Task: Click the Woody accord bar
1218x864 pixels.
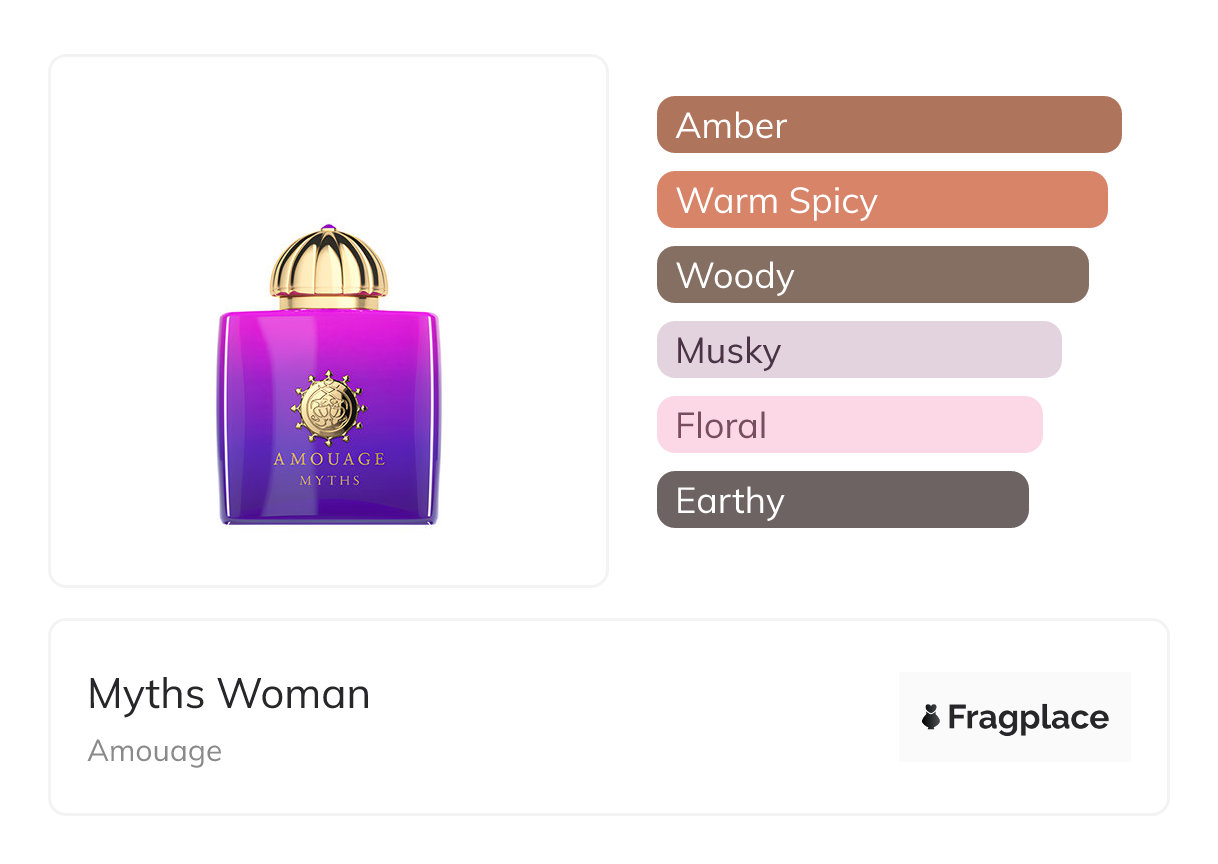Action: (872, 275)
